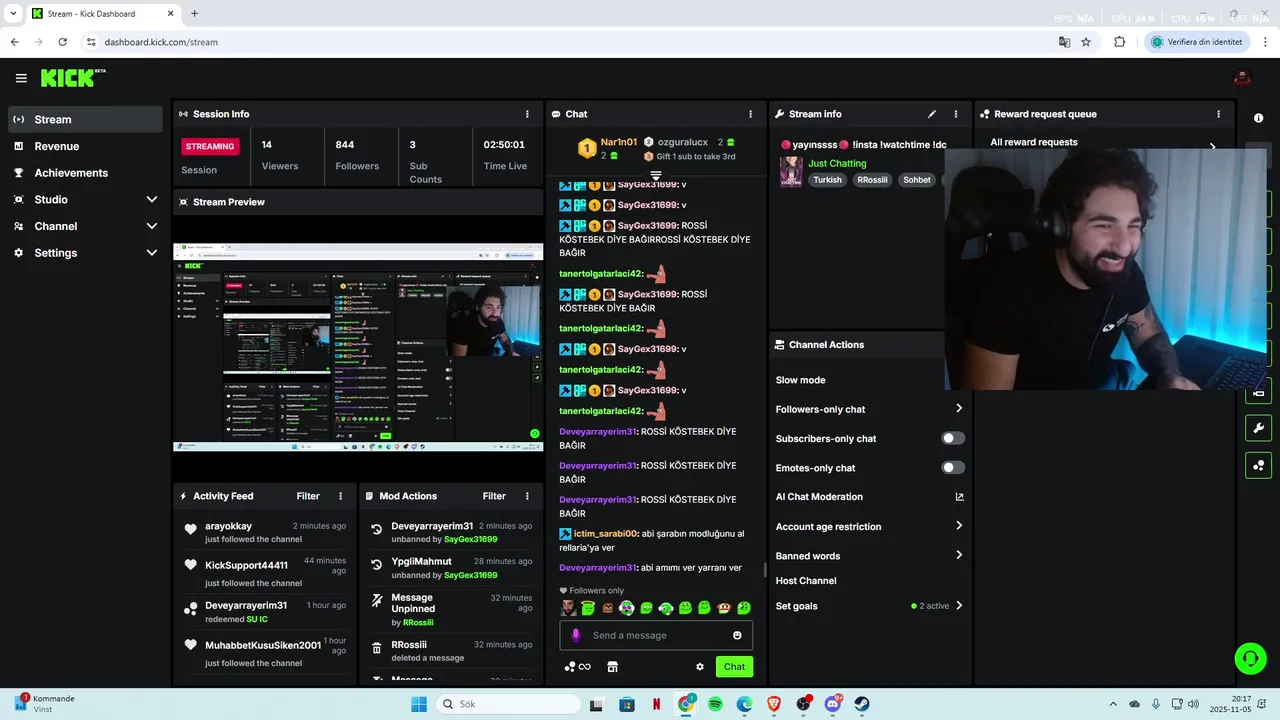The width and height of the screenshot is (1280, 720).
Task: Open Followers-only chat chevron
Action: pos(959,409)
